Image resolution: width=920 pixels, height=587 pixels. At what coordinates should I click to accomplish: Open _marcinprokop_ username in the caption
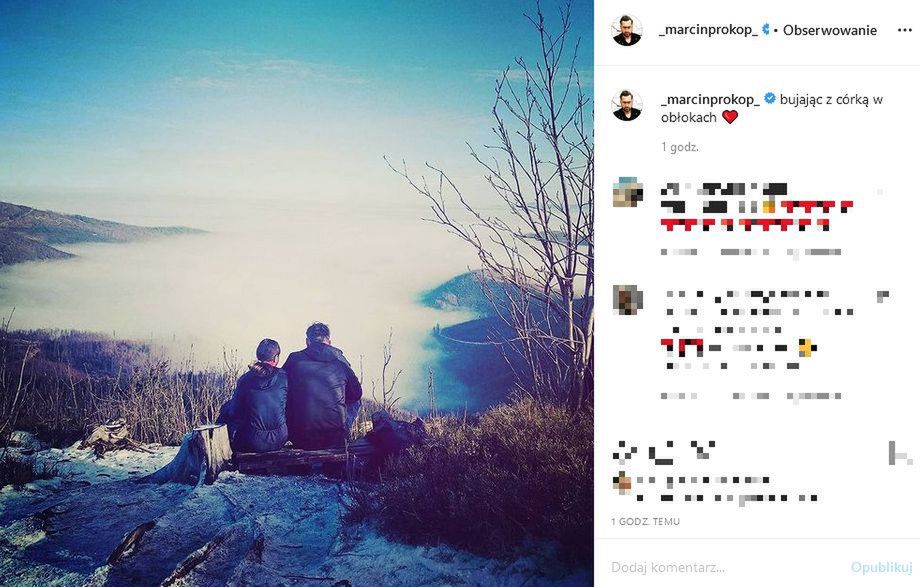pyautogui.click(x=710, y=99)
